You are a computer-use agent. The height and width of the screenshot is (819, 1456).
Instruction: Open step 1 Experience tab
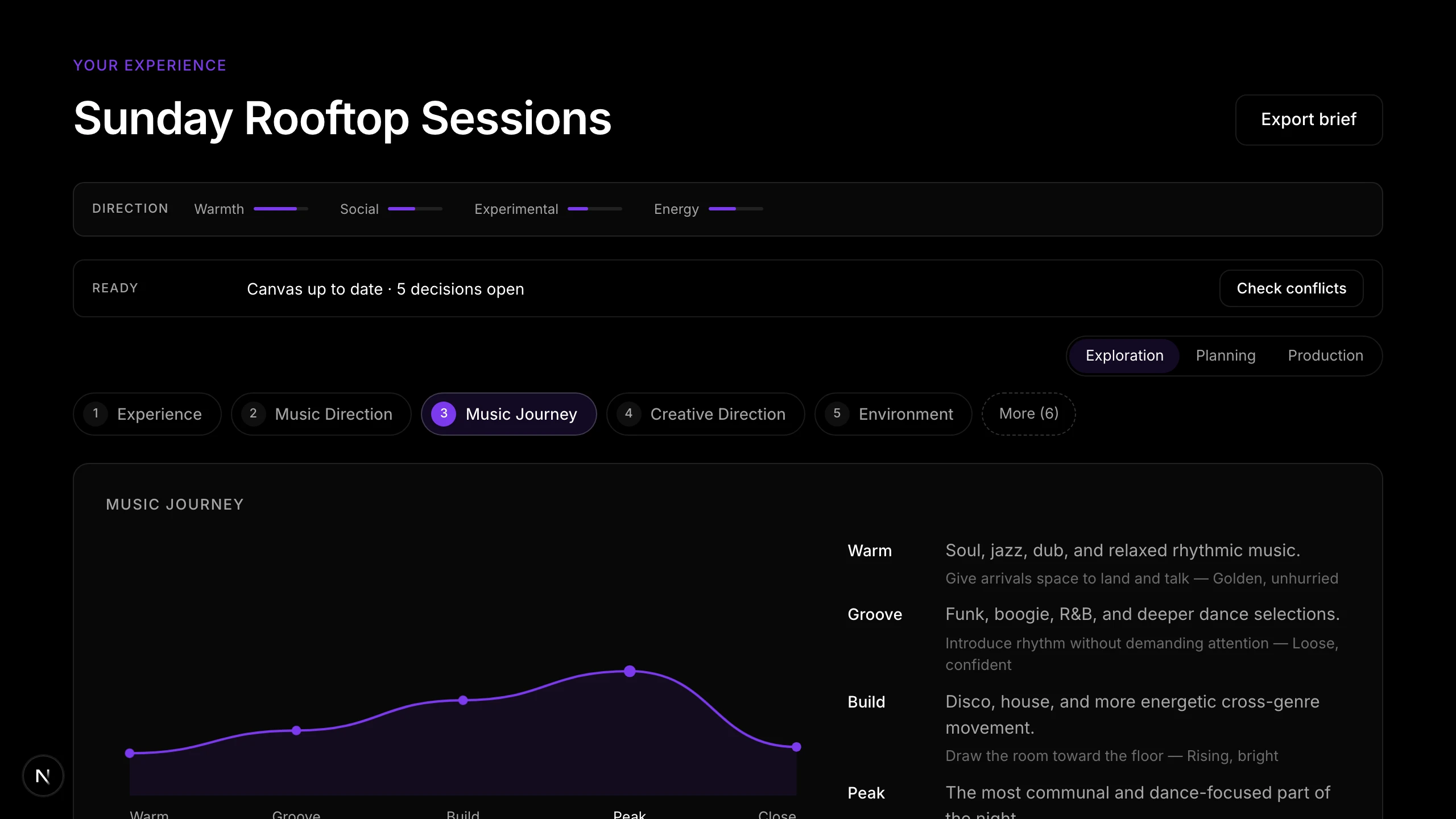[147, 414]
